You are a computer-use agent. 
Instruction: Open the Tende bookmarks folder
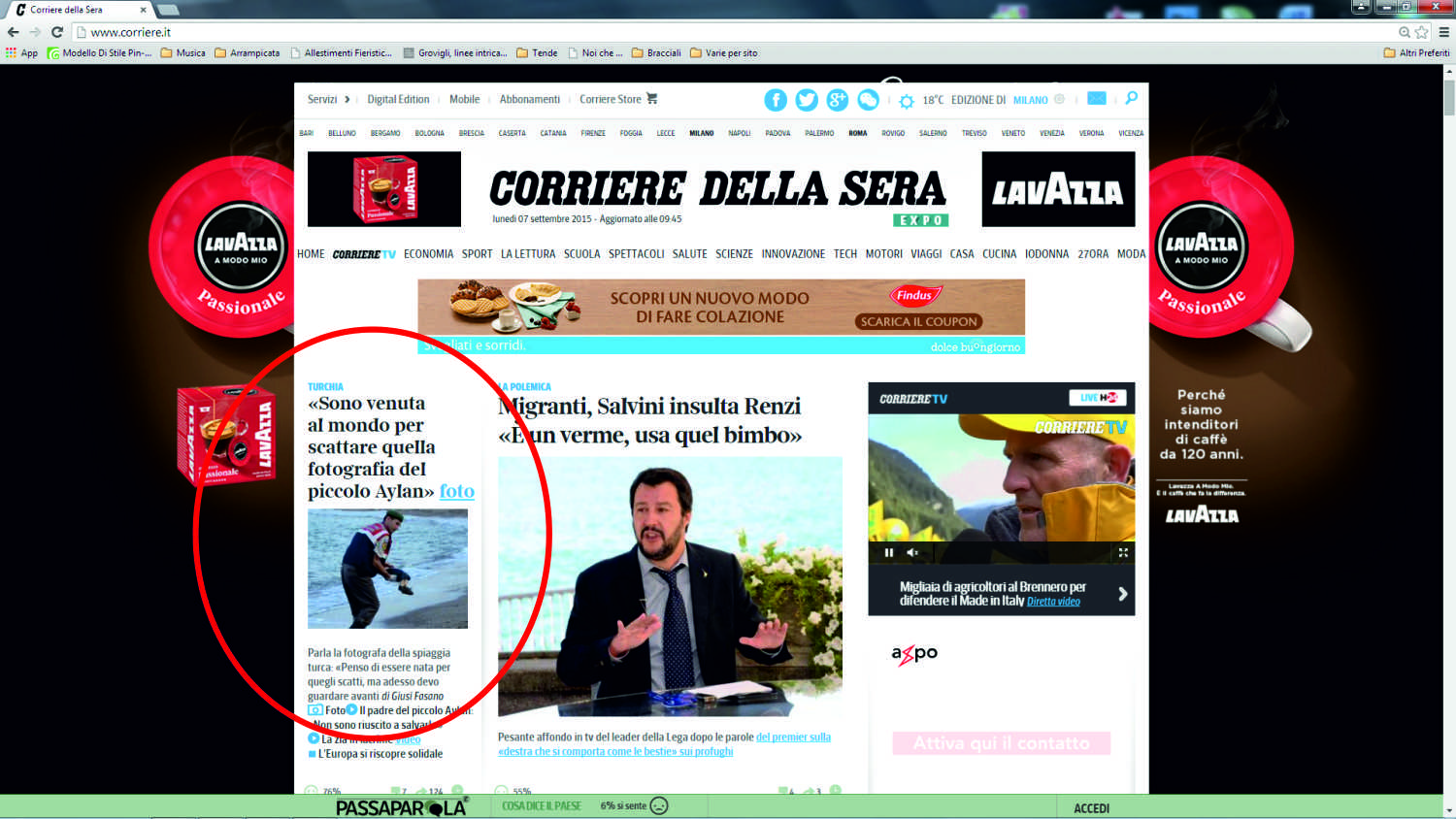pyautogui.click(x=537, y=53)
